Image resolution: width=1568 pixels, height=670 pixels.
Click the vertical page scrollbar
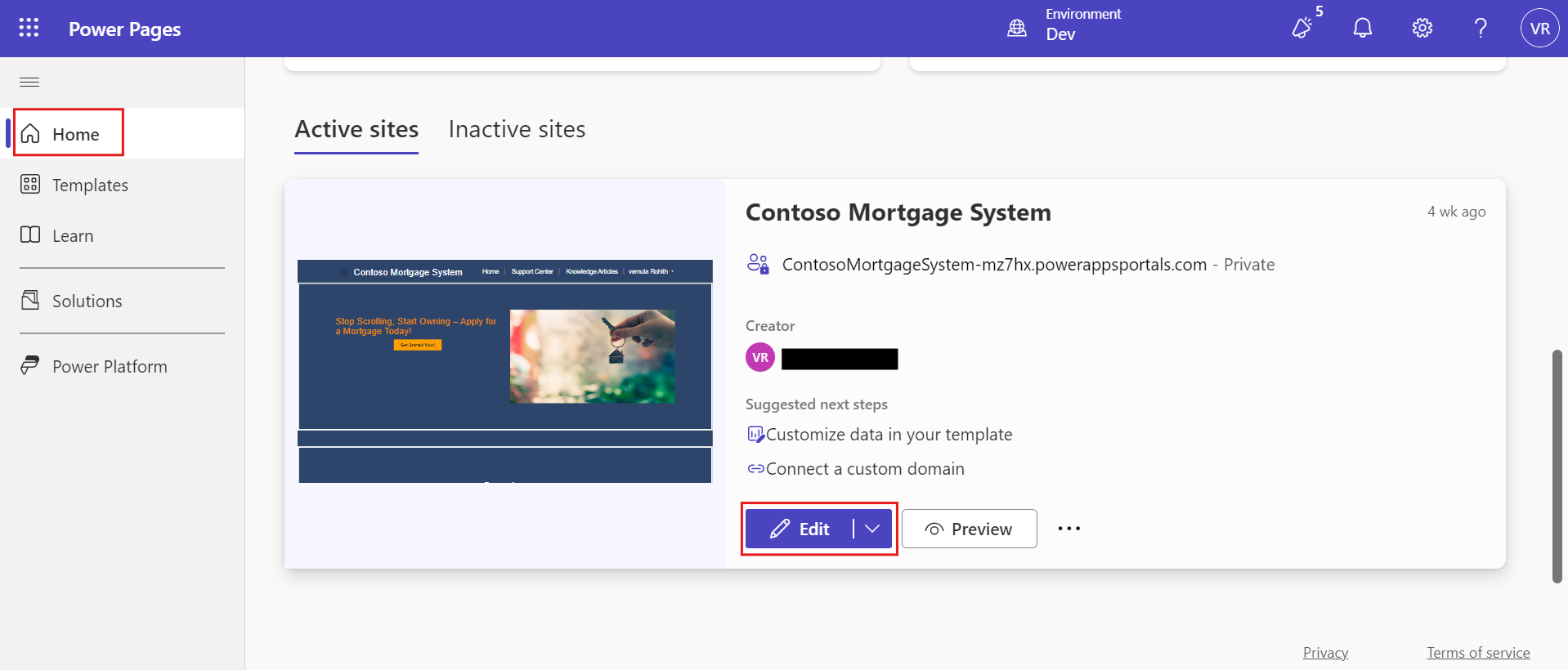(x=1557, y=466)
